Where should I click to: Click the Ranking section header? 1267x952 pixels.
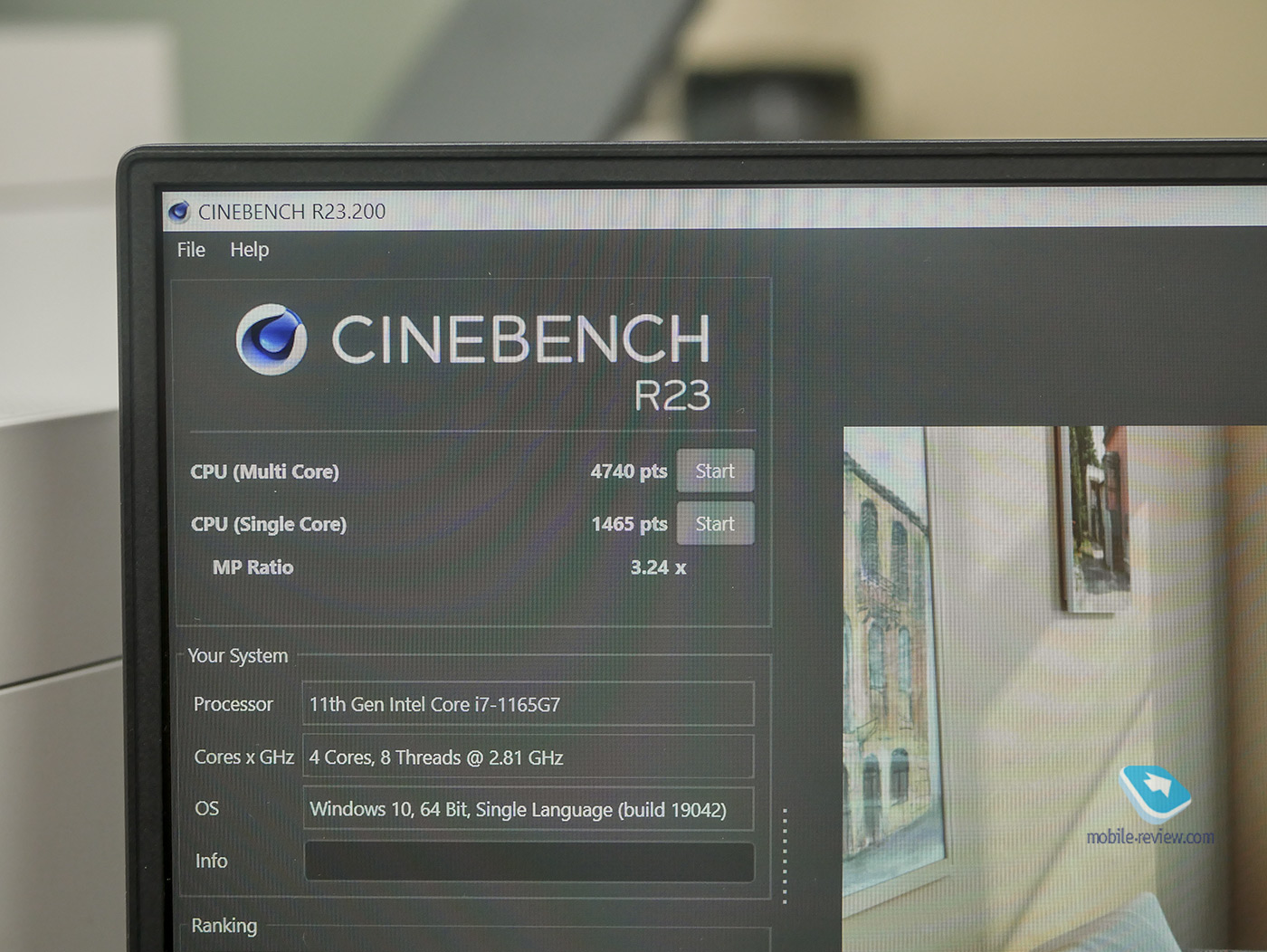224,926
